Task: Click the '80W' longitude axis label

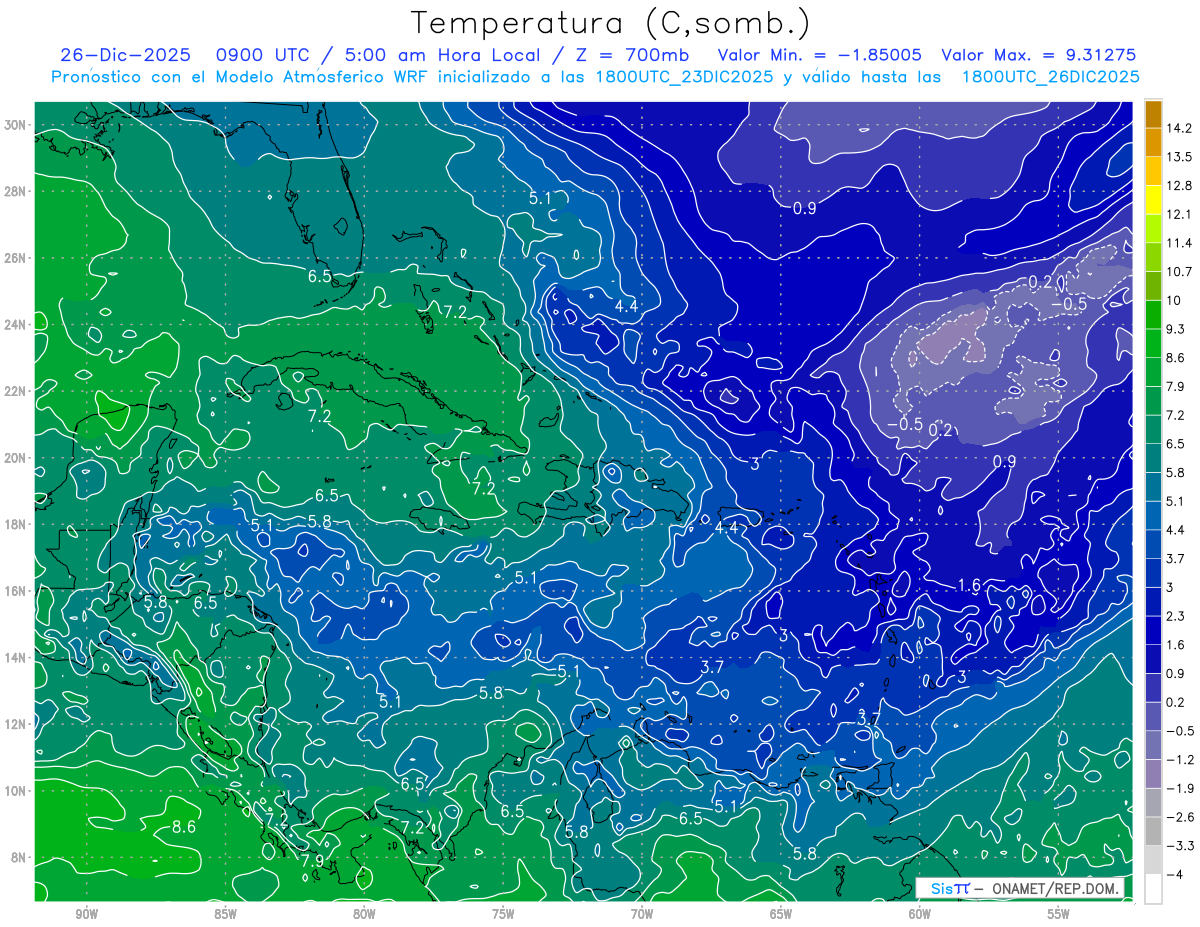Action: coord(364,915)
